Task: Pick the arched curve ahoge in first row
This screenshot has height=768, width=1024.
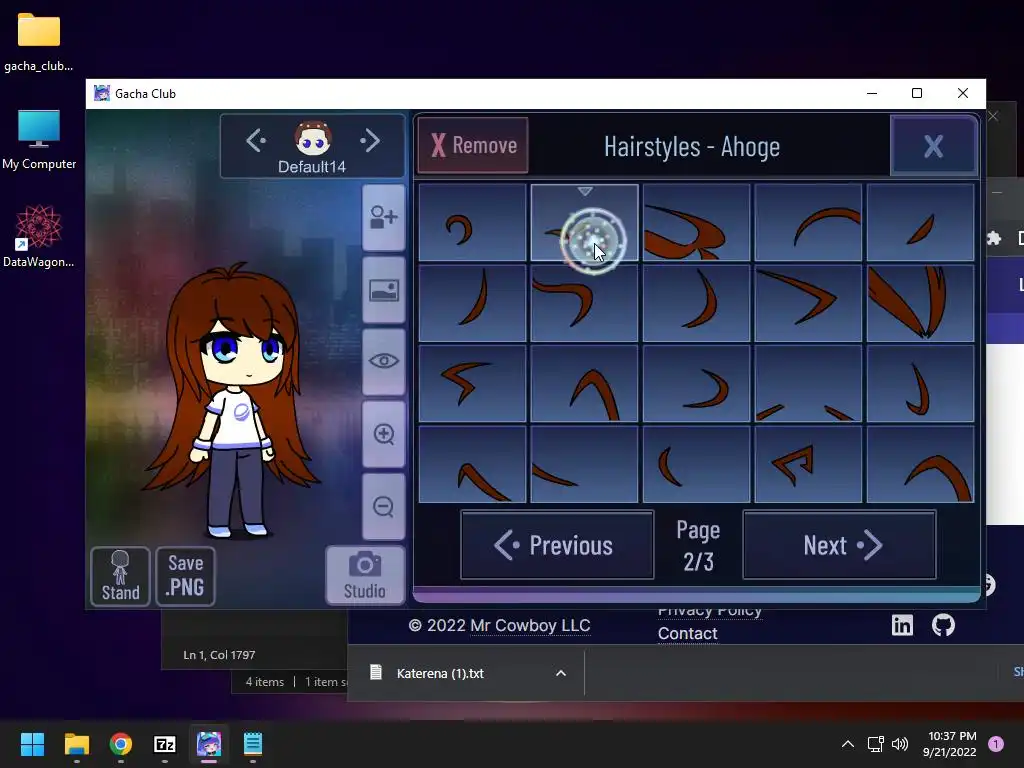Action: (x=808, y=223)
